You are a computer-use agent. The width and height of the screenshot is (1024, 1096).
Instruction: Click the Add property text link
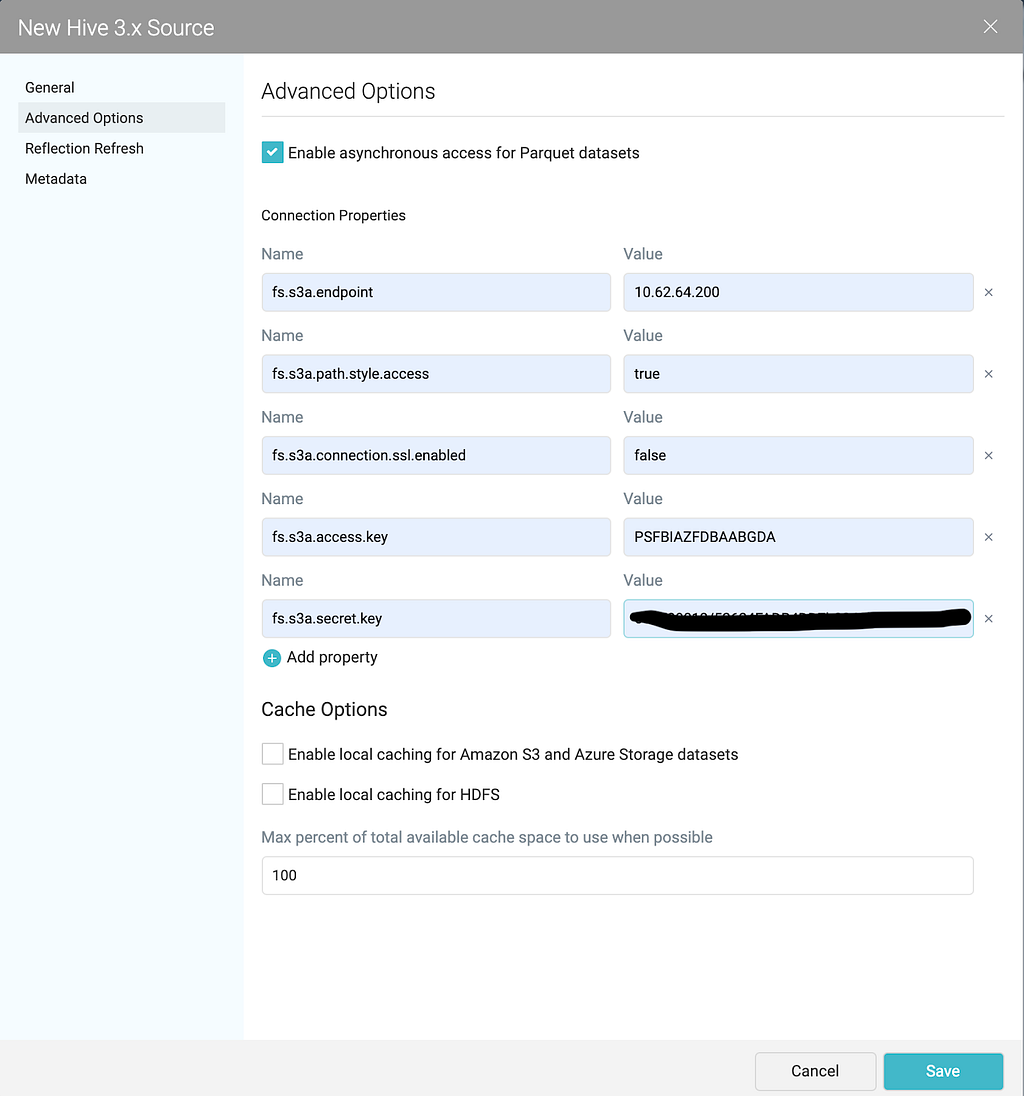(332, 657)
